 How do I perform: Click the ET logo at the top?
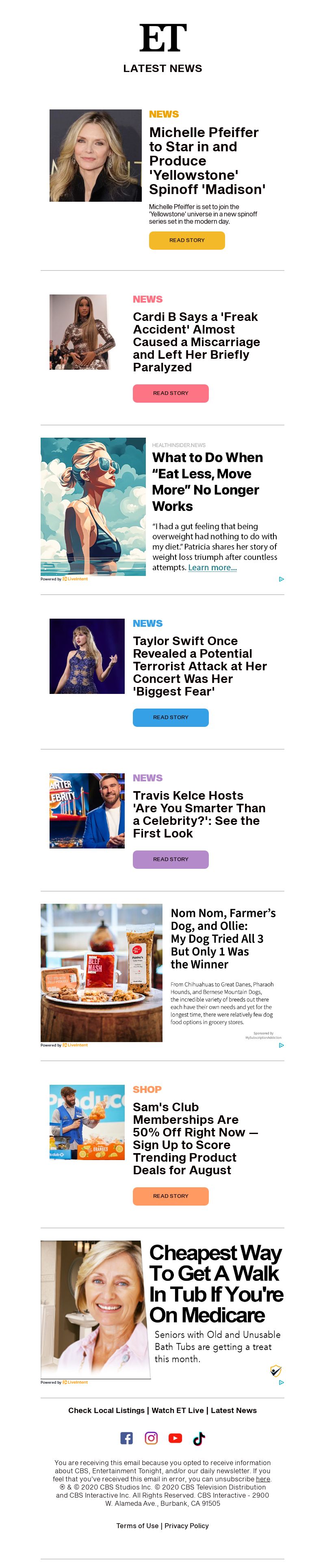(x=163, y=38)
